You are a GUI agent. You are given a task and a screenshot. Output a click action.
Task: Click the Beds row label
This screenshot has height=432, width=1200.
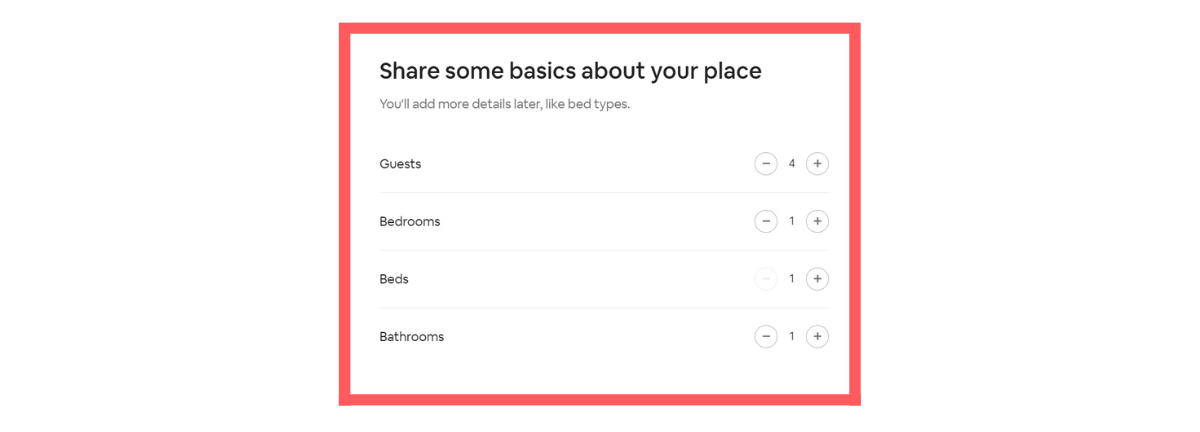pyautogui.click(x=394, y=279)
